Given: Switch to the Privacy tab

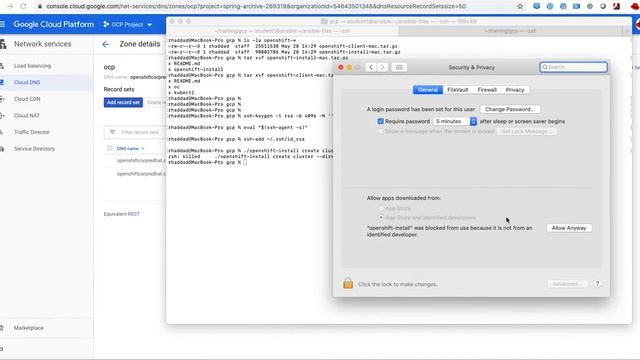Looking at the screenshot, I should point(515,90).
